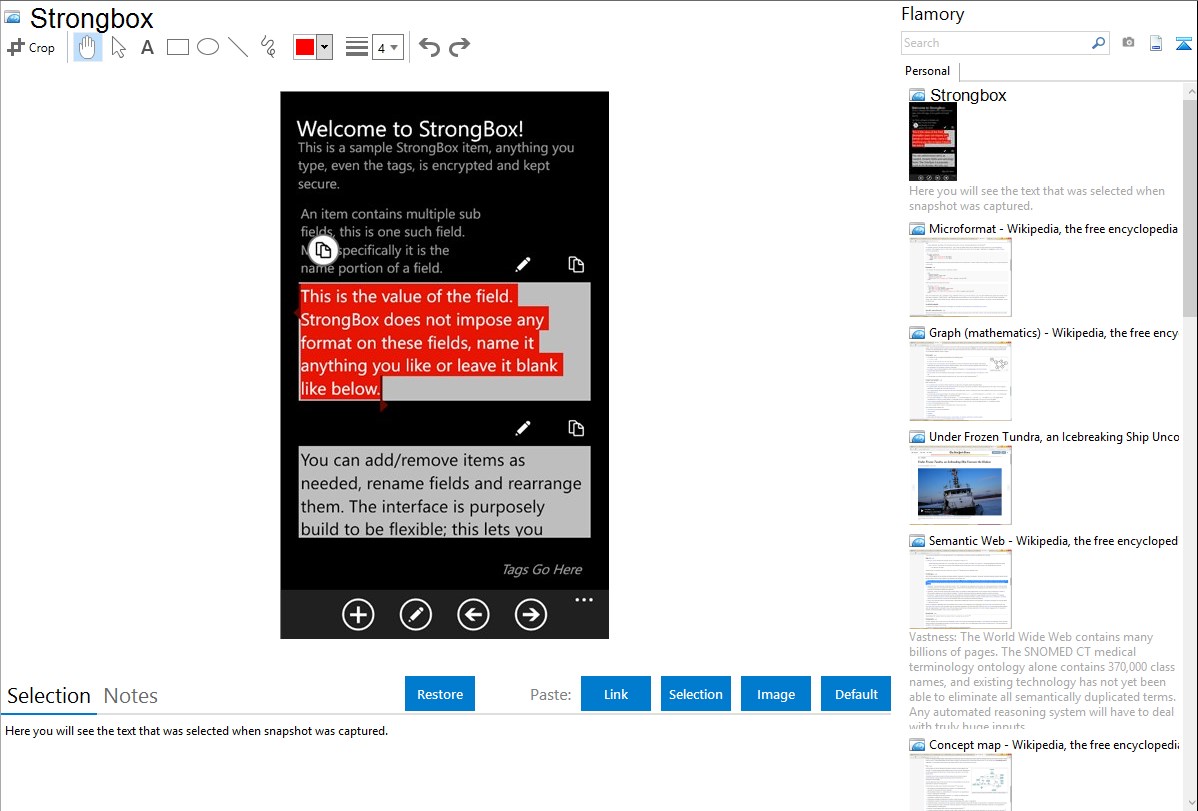Click the copy icon above the 'You can add/remove' field
The image size is (1198, 811).
point(576,428)
